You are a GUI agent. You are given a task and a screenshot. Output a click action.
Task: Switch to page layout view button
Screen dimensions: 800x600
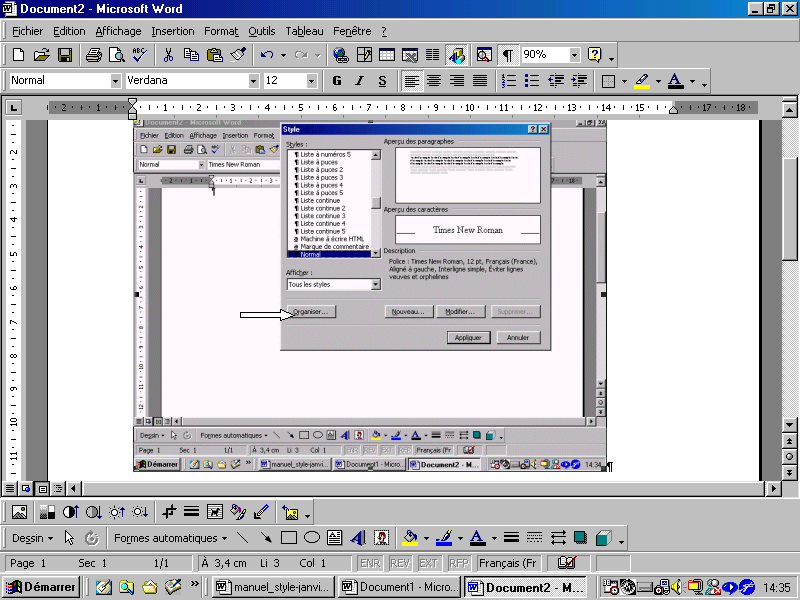click(x=43, y=489)
